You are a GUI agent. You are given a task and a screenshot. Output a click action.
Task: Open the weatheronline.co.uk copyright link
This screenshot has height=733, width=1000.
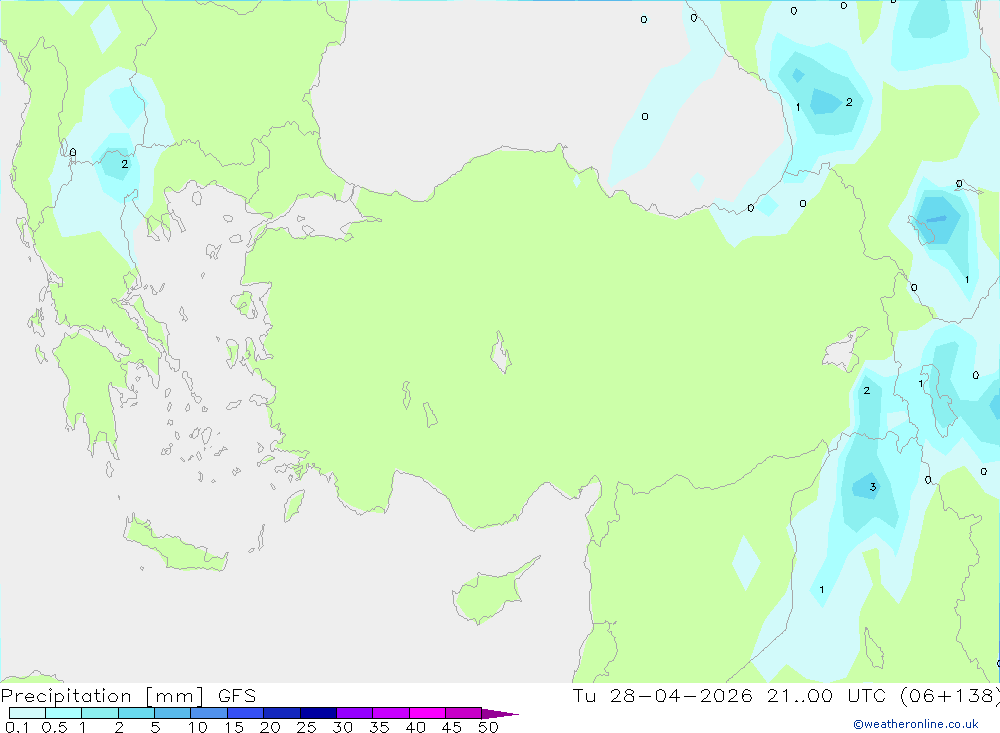pos(916,724)
